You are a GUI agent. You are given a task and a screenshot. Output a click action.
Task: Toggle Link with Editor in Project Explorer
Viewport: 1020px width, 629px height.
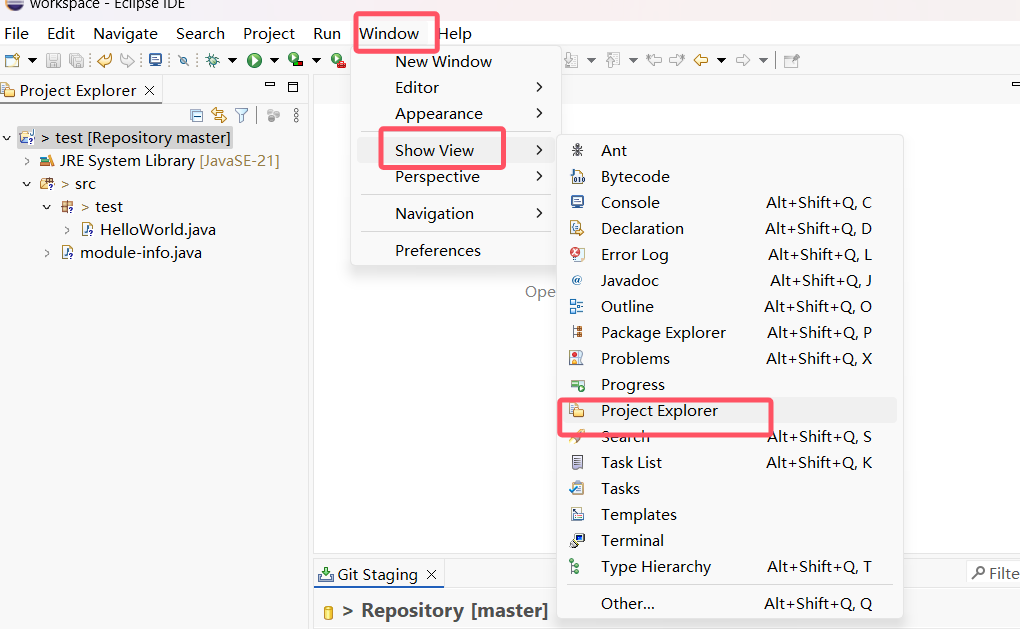(219, 116)
